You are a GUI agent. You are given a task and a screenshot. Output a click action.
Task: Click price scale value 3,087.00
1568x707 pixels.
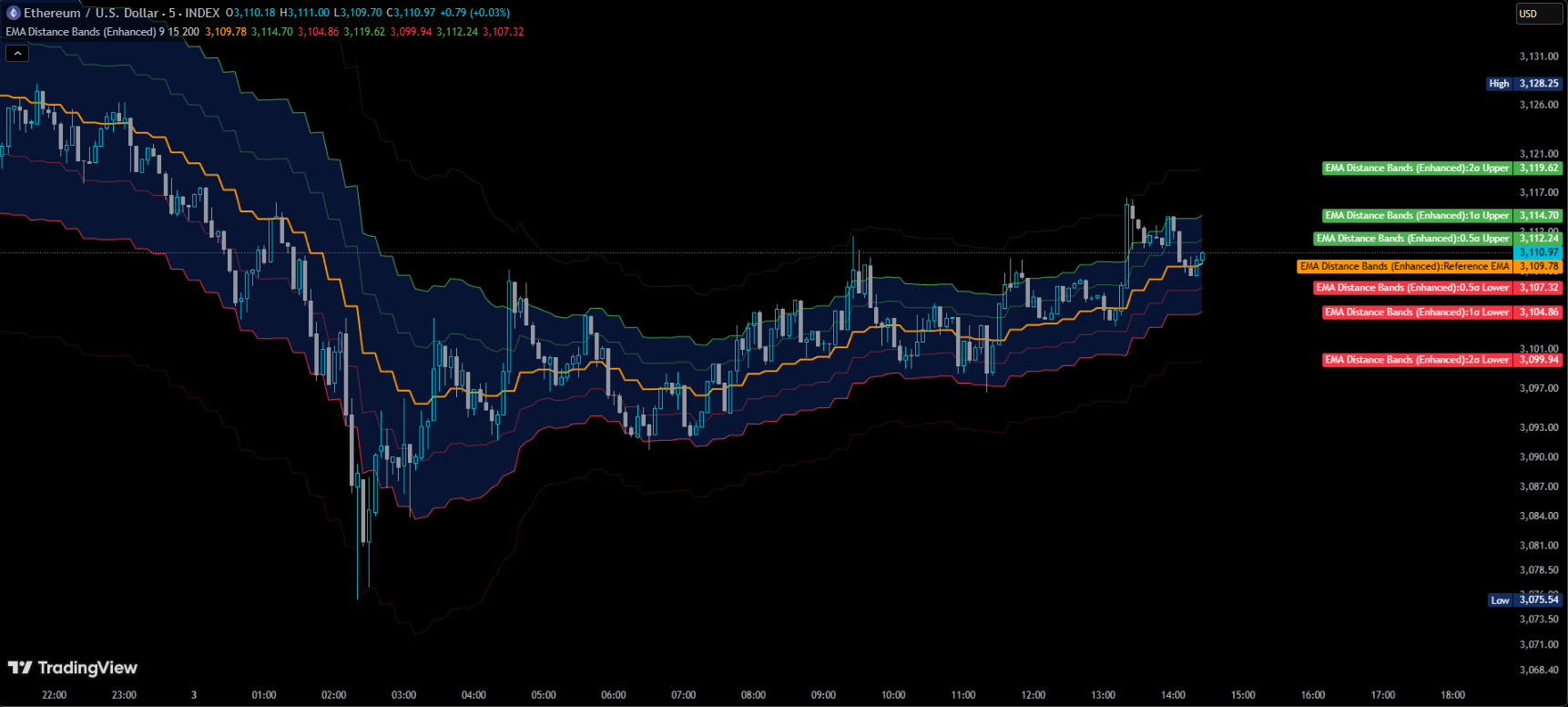1539,487
